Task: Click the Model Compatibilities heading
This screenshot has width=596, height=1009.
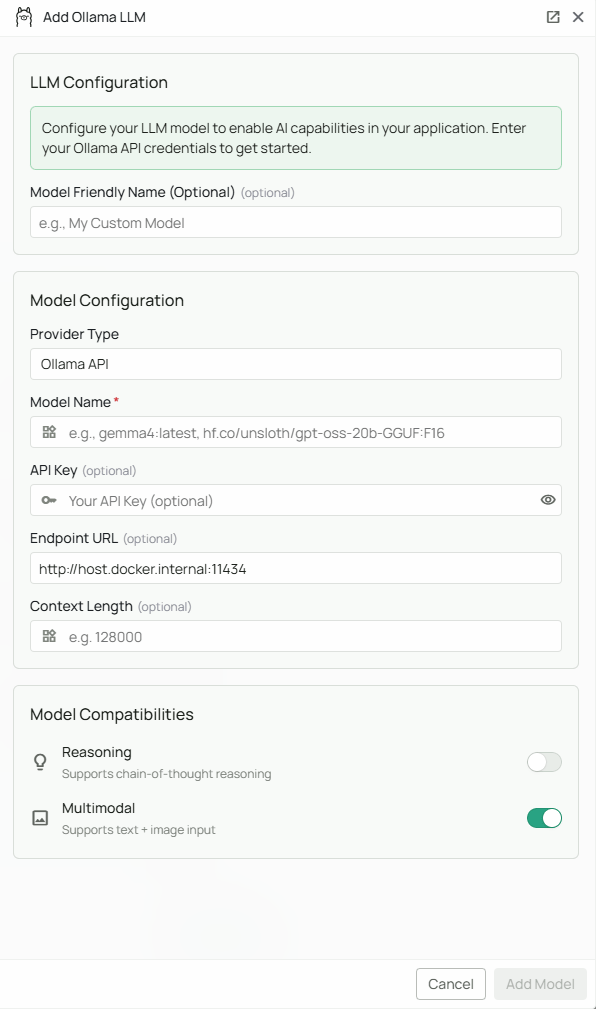Action: 112,714
